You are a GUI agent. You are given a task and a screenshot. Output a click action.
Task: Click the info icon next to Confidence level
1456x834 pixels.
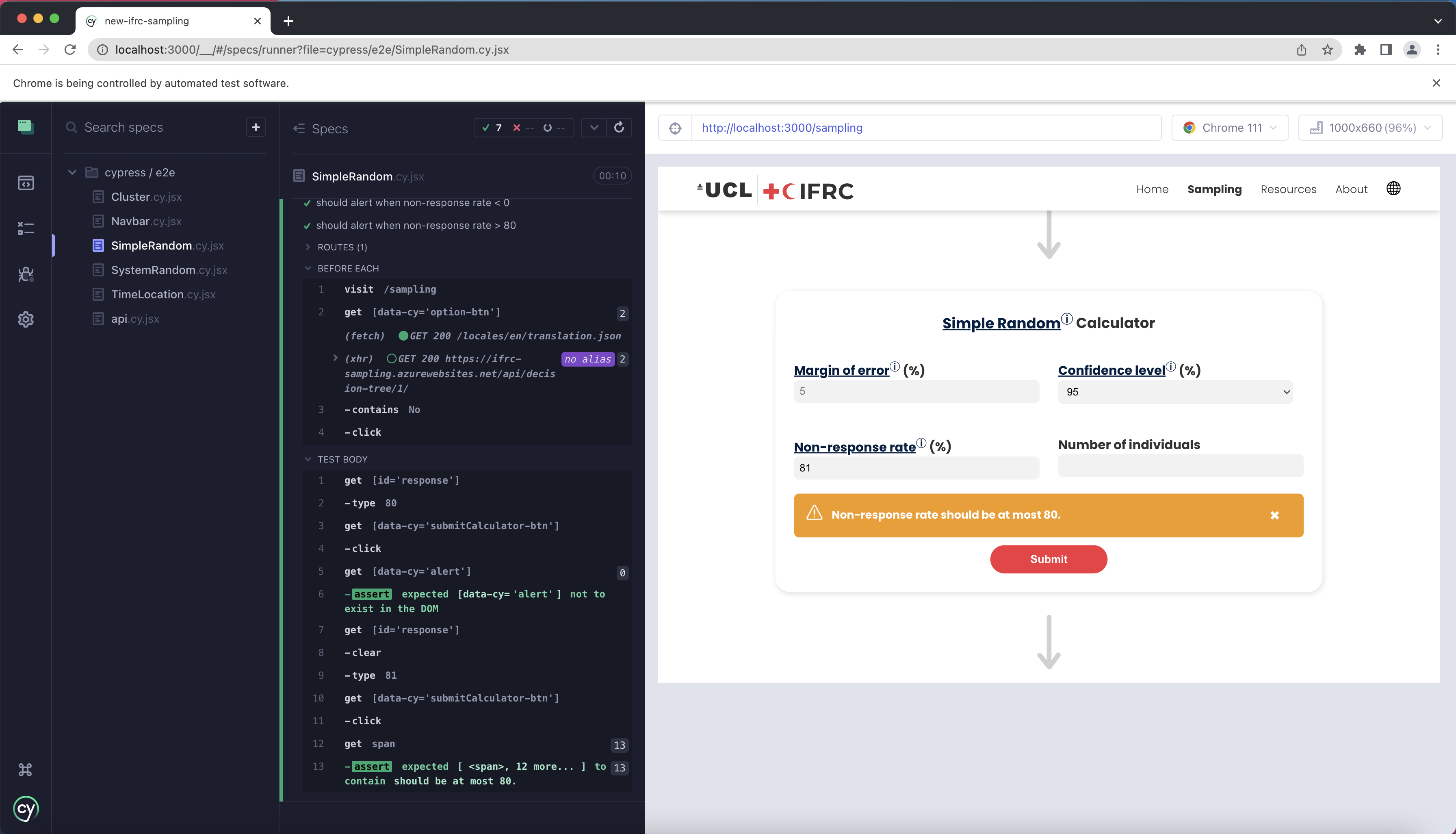[1171, 367]
